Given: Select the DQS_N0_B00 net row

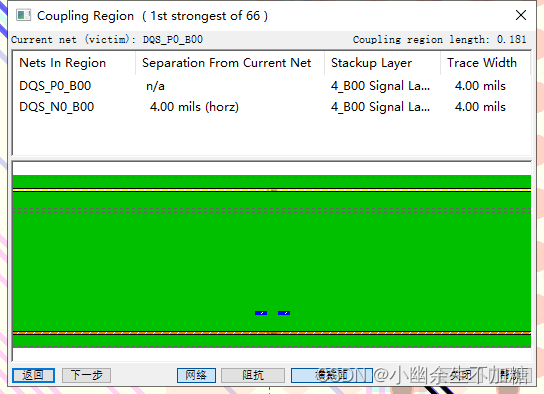Looking at the screenshot, I should (x=271, y=107).
